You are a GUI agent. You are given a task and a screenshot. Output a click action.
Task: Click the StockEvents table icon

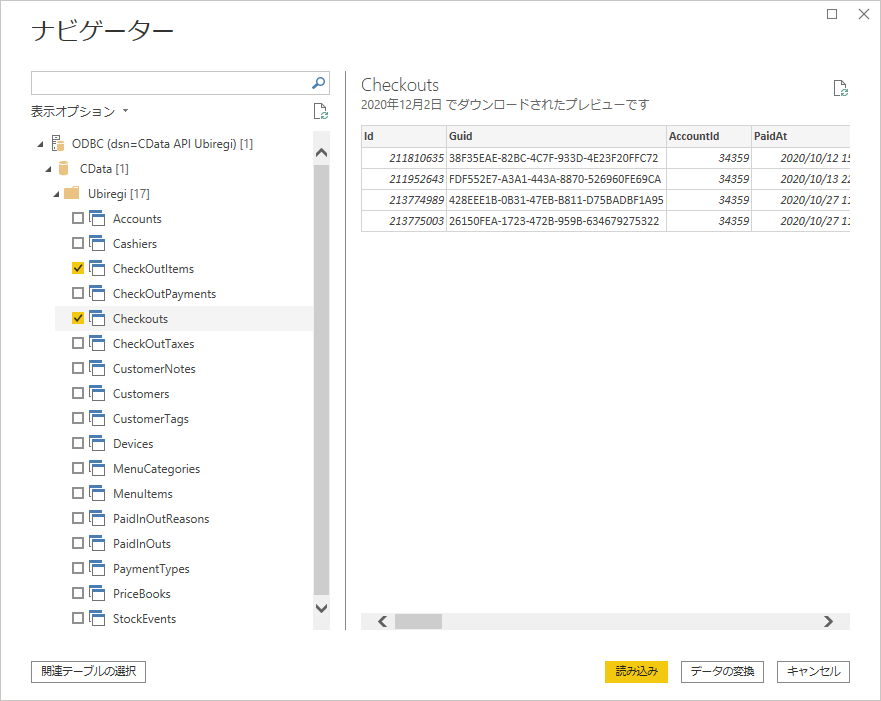[97, 619]
